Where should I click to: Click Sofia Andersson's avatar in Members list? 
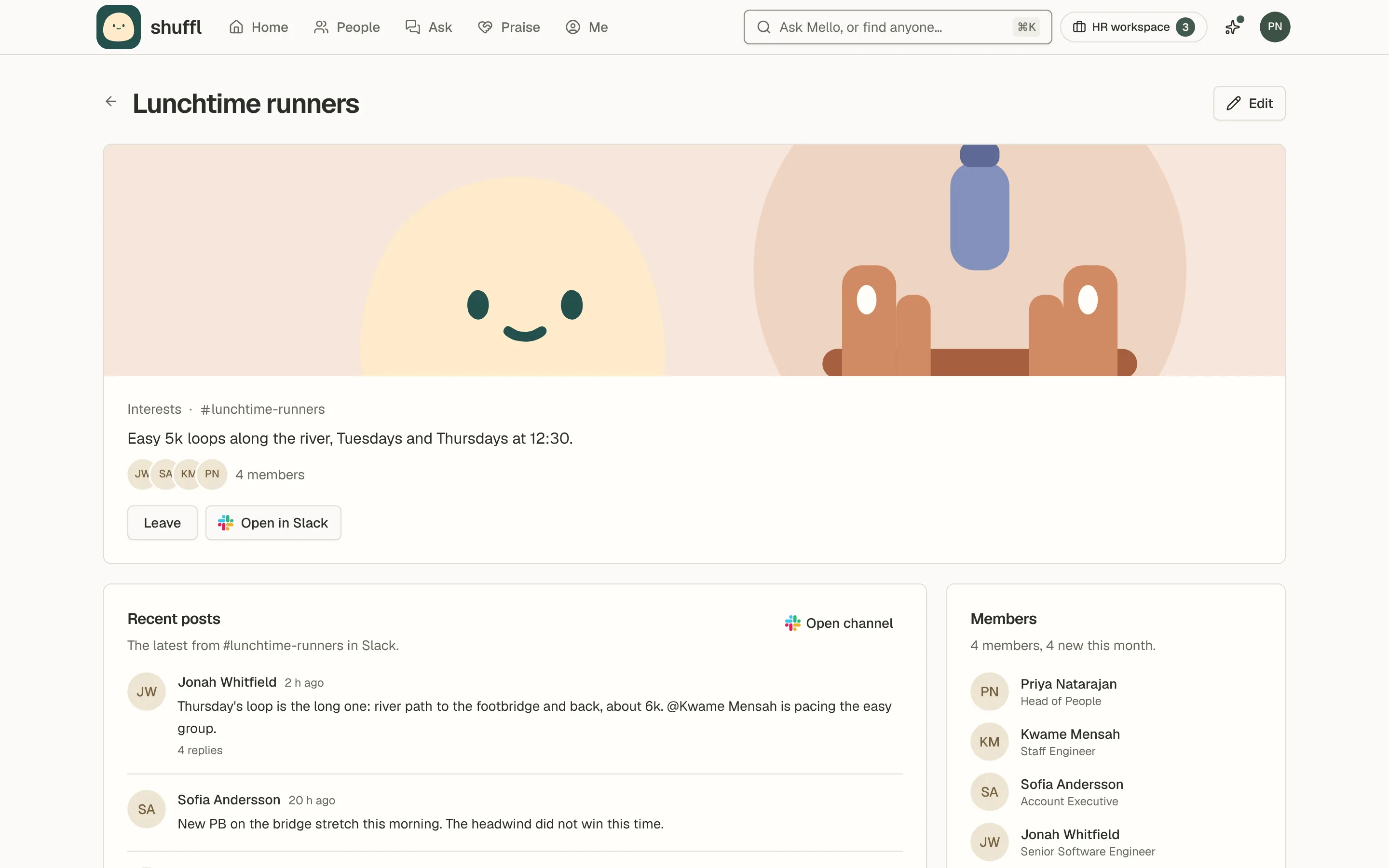[990, 792]
